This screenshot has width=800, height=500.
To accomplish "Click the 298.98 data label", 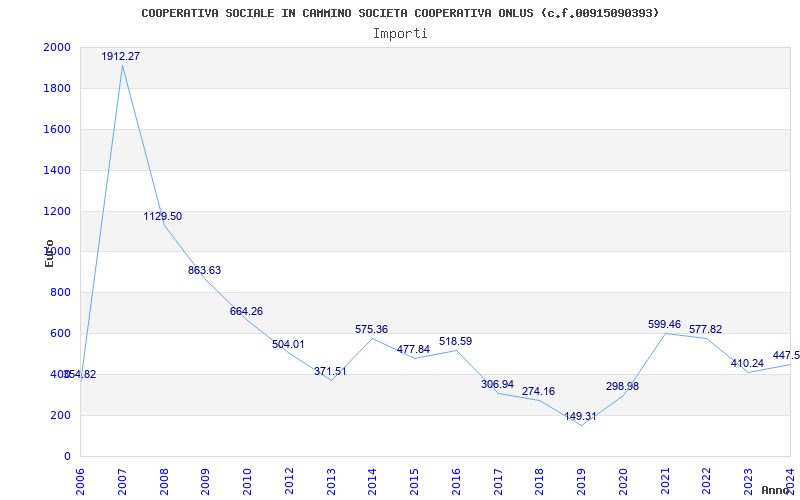I will [622, 386].
